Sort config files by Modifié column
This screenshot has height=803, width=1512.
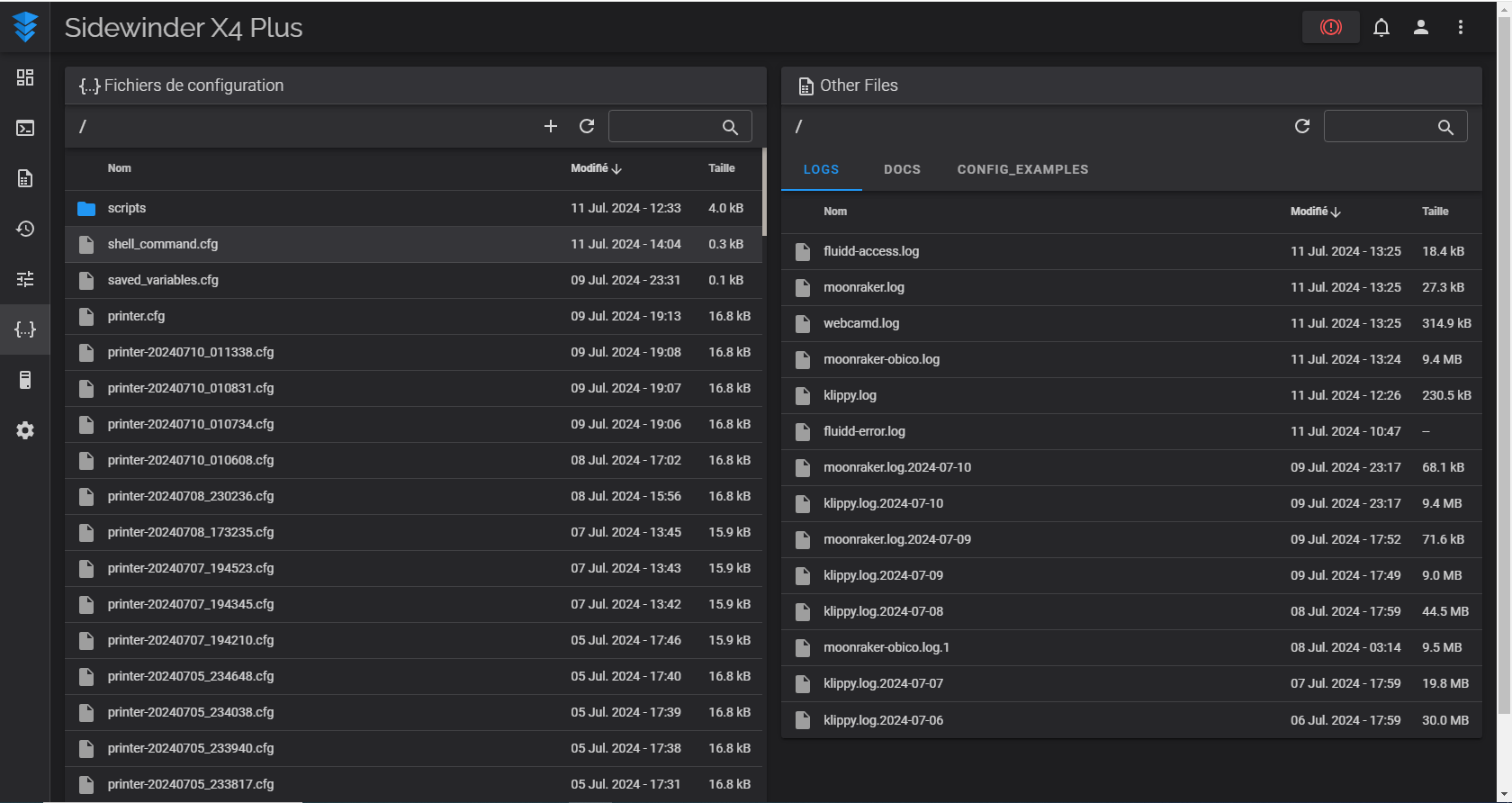[596, 168]
